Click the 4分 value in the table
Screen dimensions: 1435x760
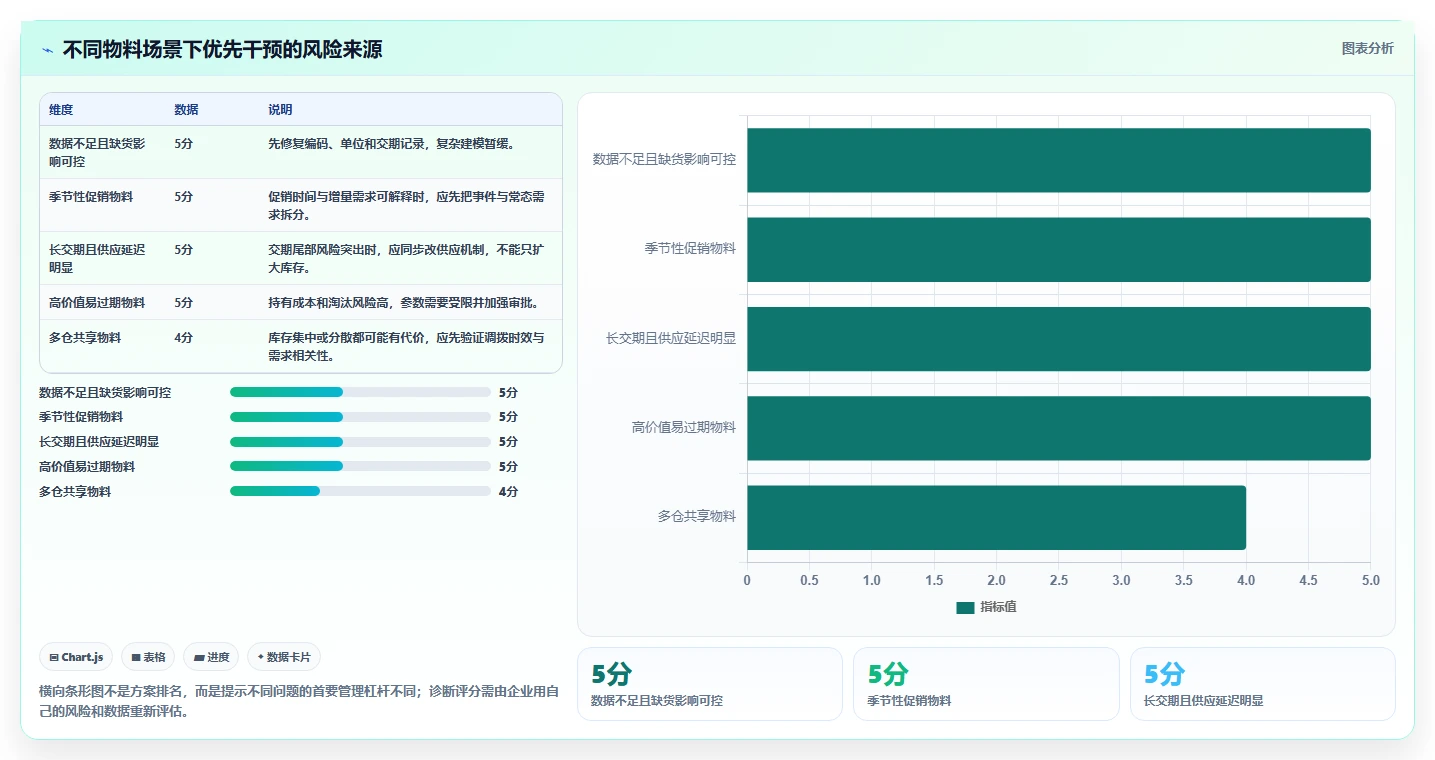click(x=184, y=338)
